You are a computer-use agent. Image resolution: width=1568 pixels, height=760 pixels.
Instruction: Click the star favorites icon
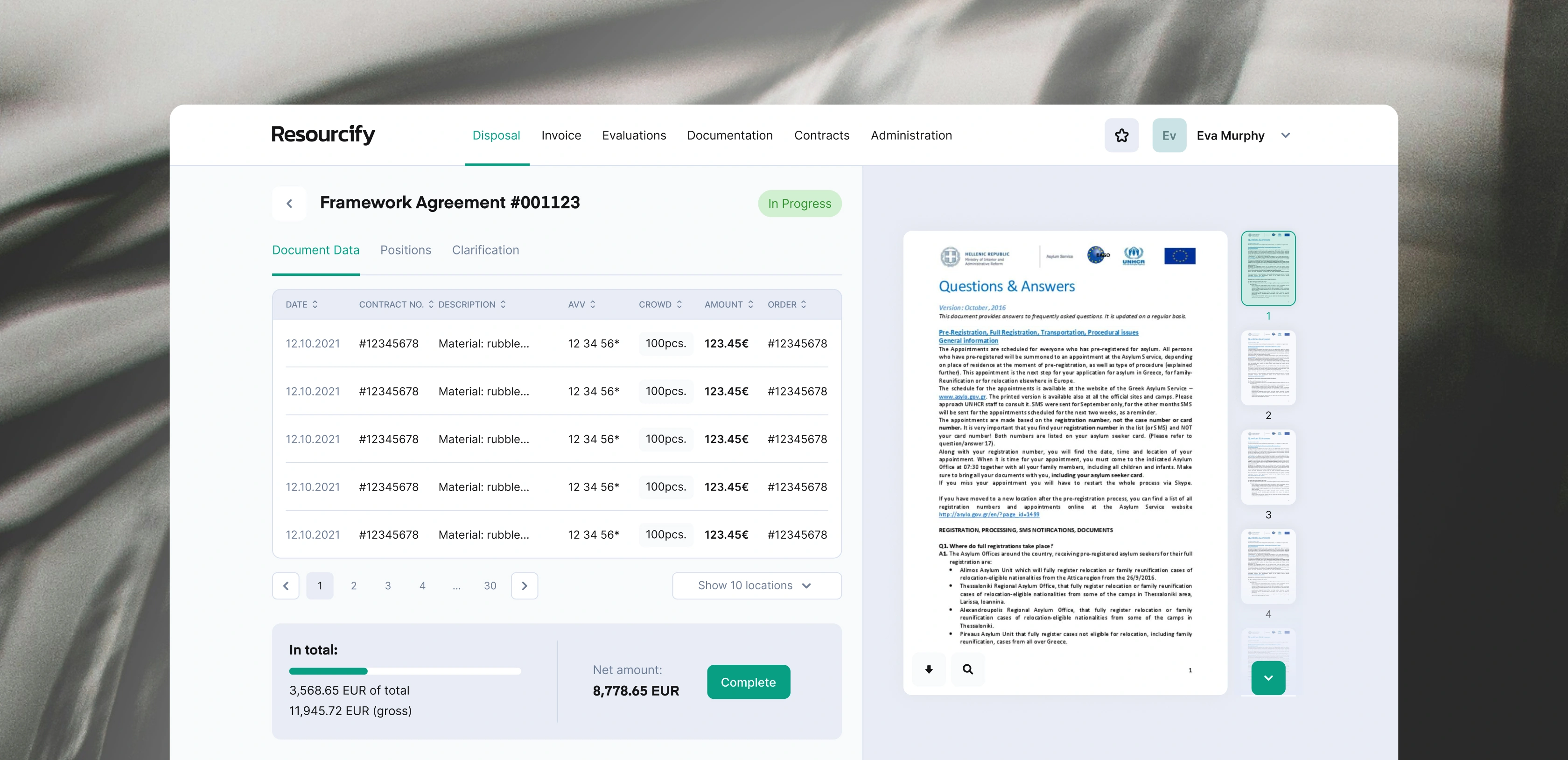tap(1121, 135)
